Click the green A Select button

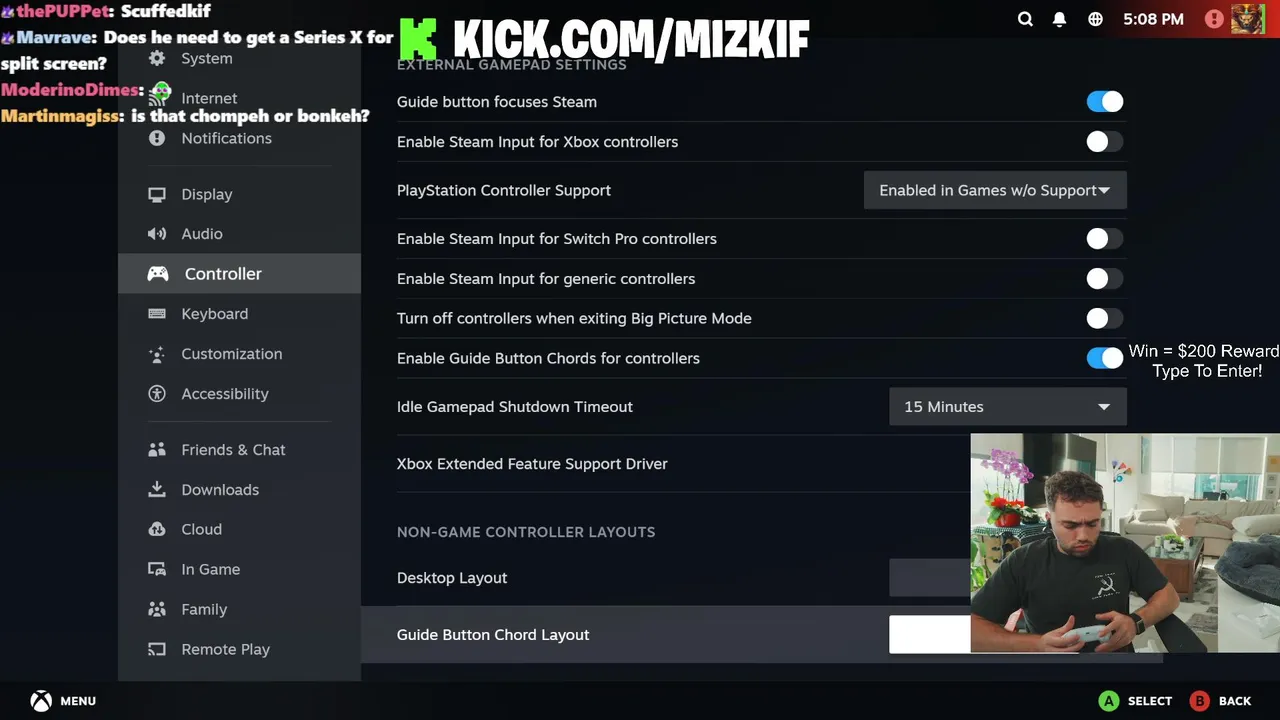pos(1135,701)
